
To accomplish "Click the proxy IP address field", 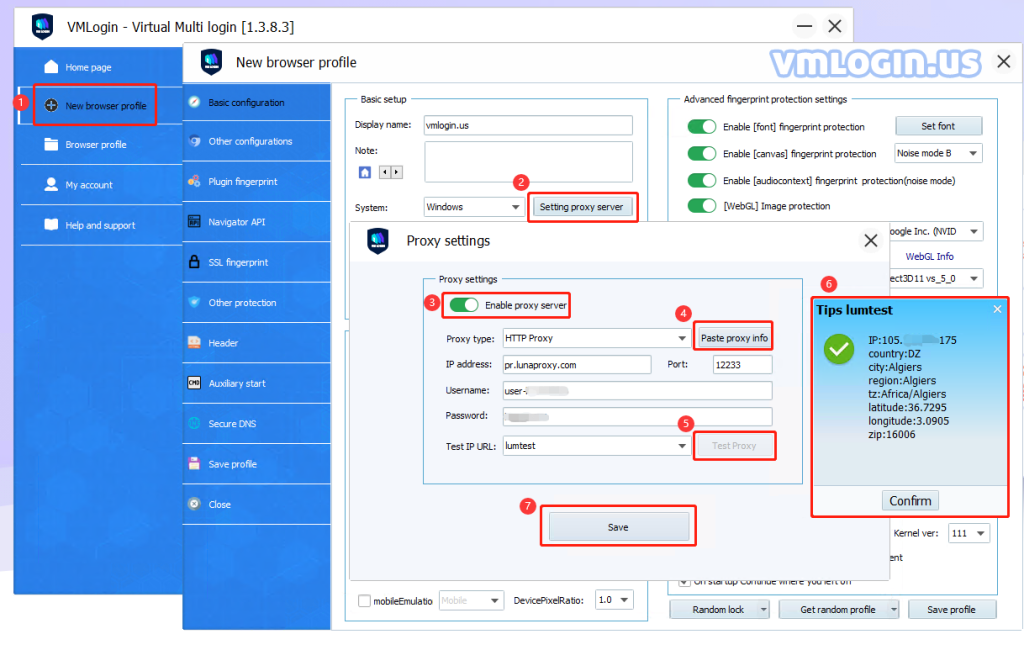I will point(577,365).
